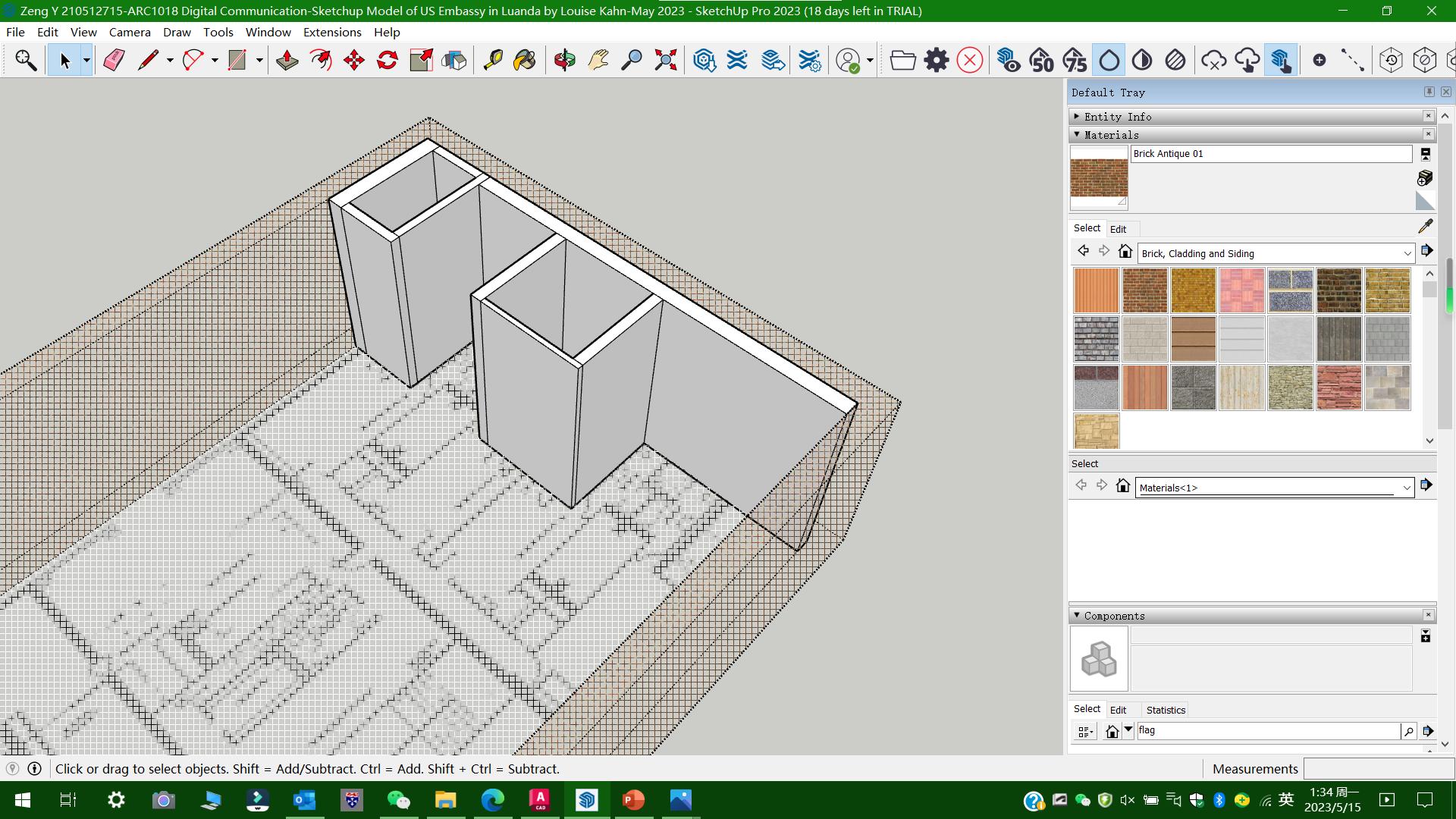This screenshot has width=1456, height=819.
Task: Click the Zoom Extents tool
Action: pos(665,60)
